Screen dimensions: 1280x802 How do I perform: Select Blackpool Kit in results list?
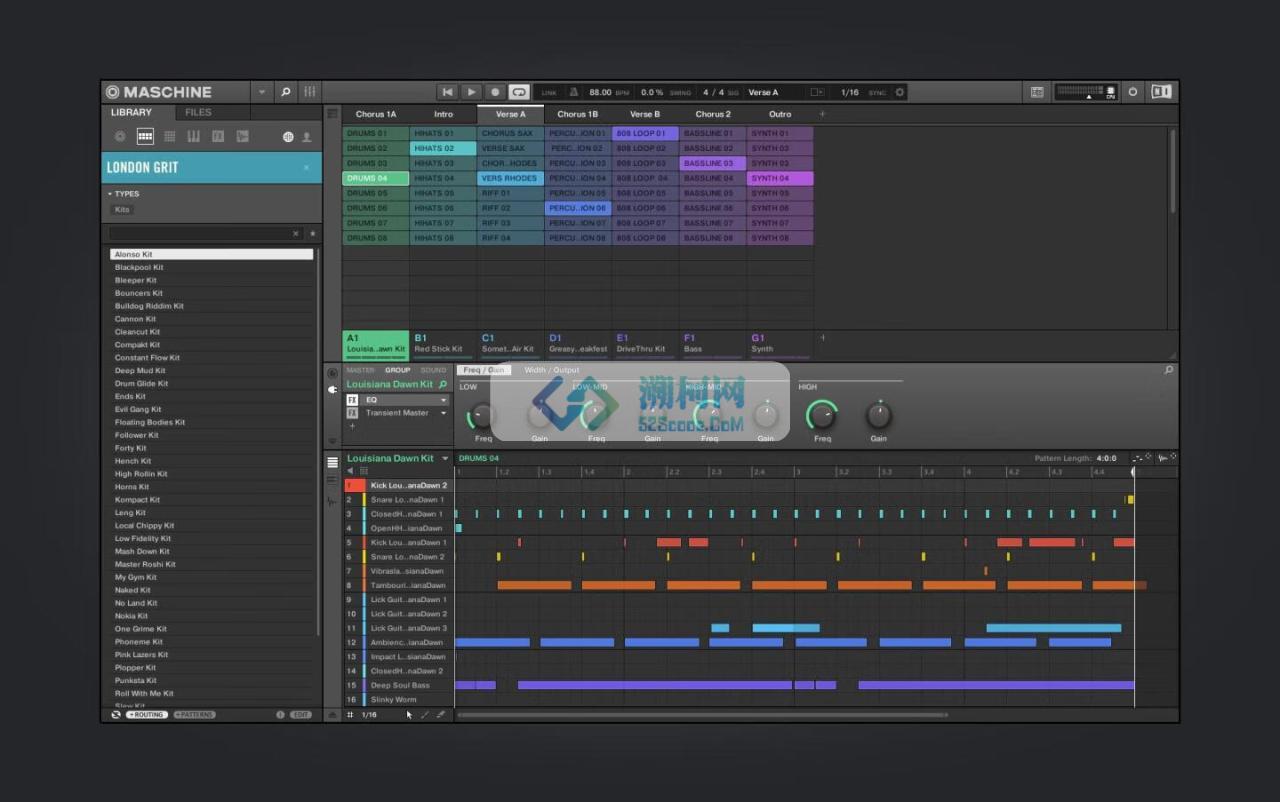[211, 267]
